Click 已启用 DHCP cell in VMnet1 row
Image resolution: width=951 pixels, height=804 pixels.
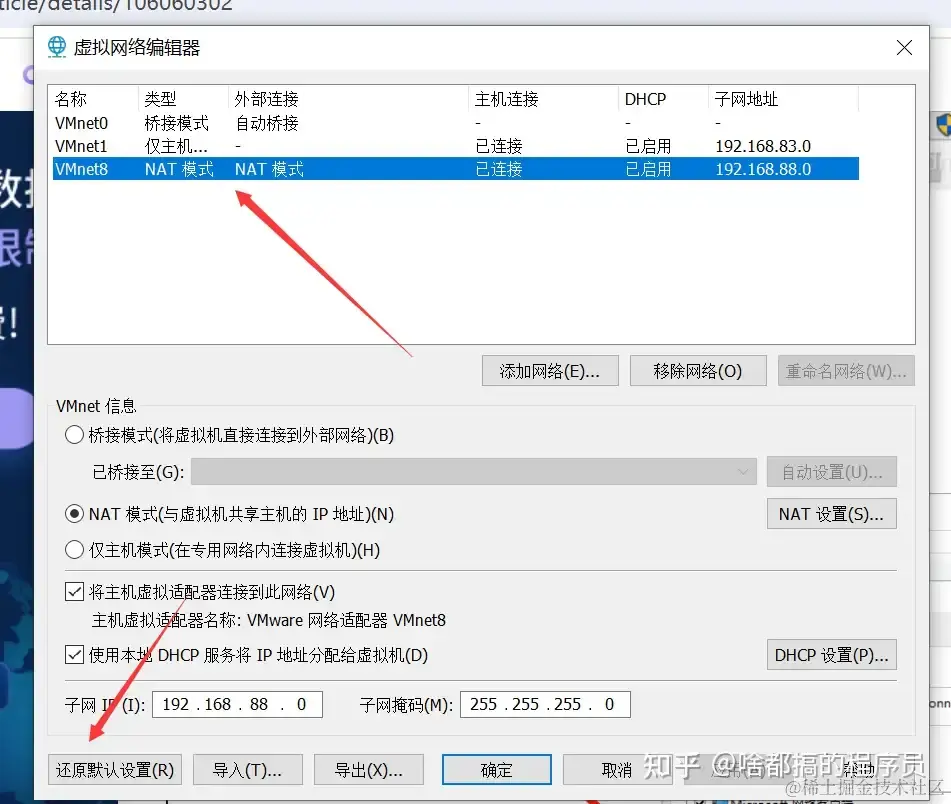(x=648, y=146)
